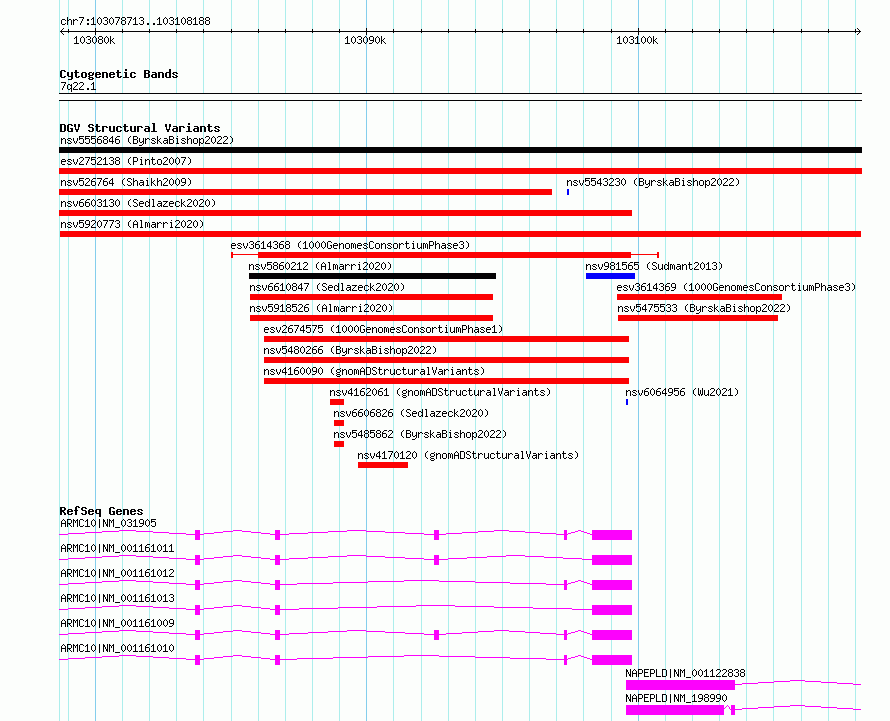Open variant label nsv526764 (Shaikh2009)
890x721 pixels.
point(126,182)
